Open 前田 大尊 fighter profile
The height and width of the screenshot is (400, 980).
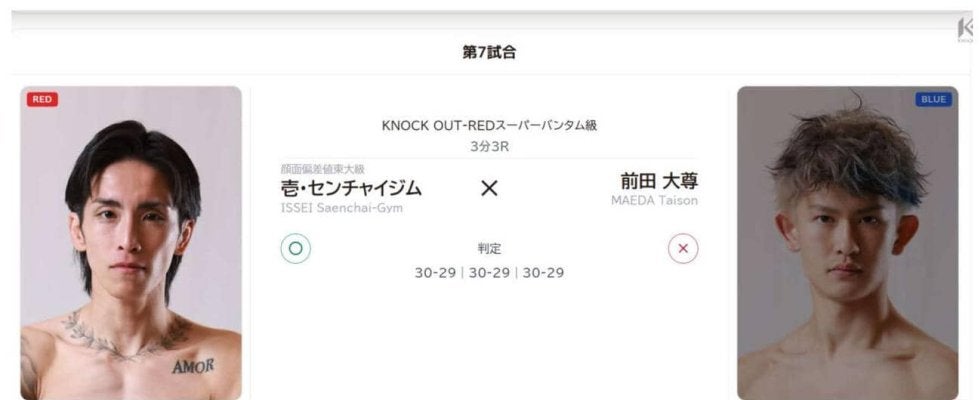659,181
